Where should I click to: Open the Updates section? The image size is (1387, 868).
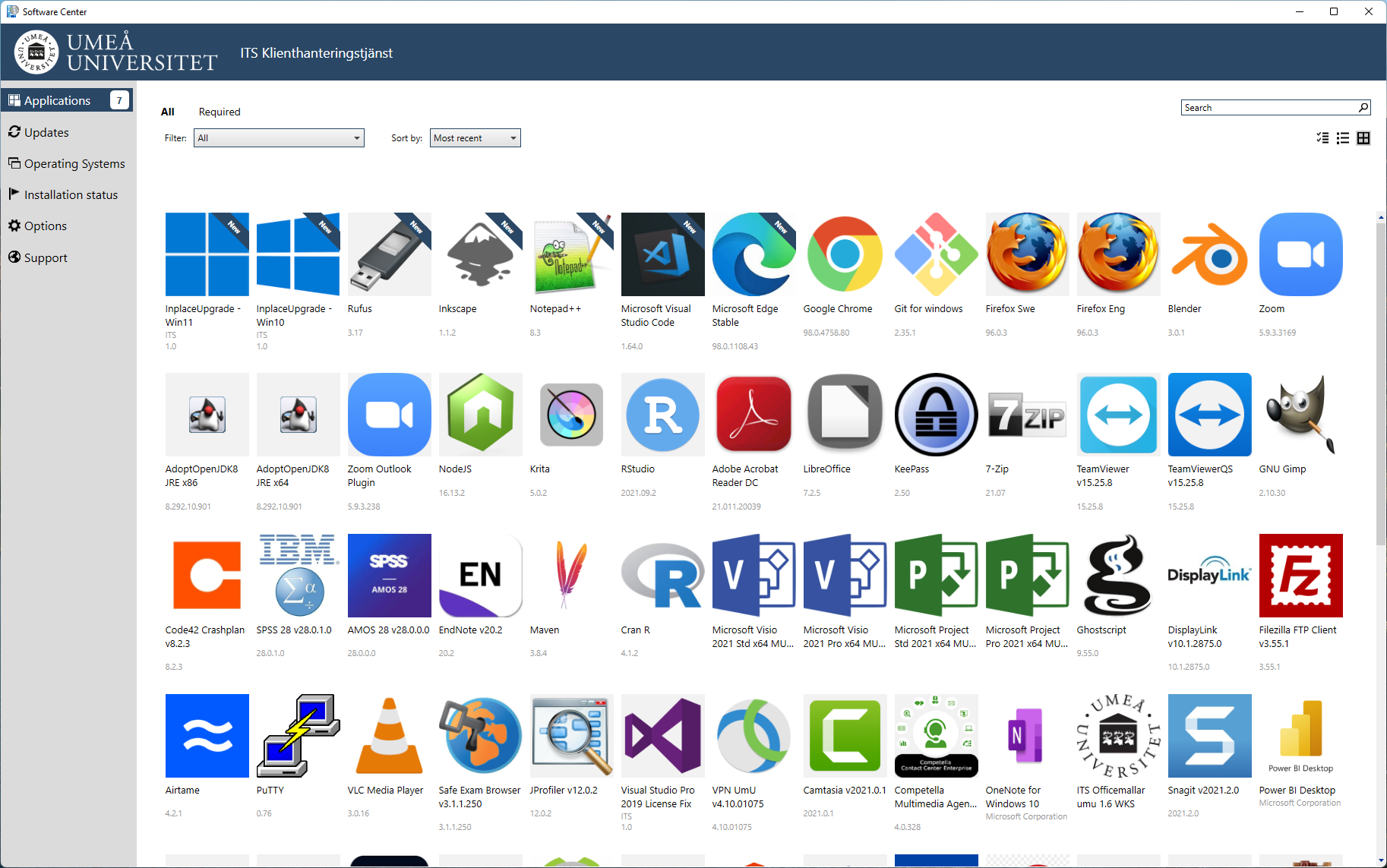coord(68,132)
